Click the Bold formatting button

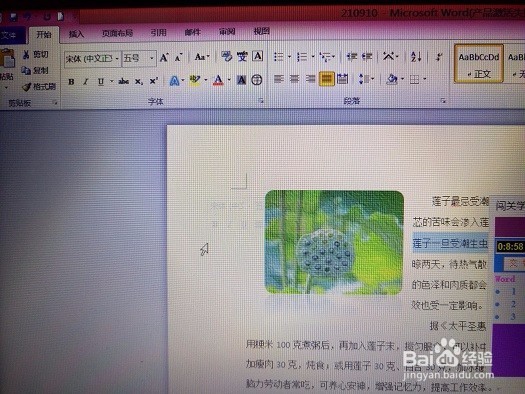tap(71, 82)
